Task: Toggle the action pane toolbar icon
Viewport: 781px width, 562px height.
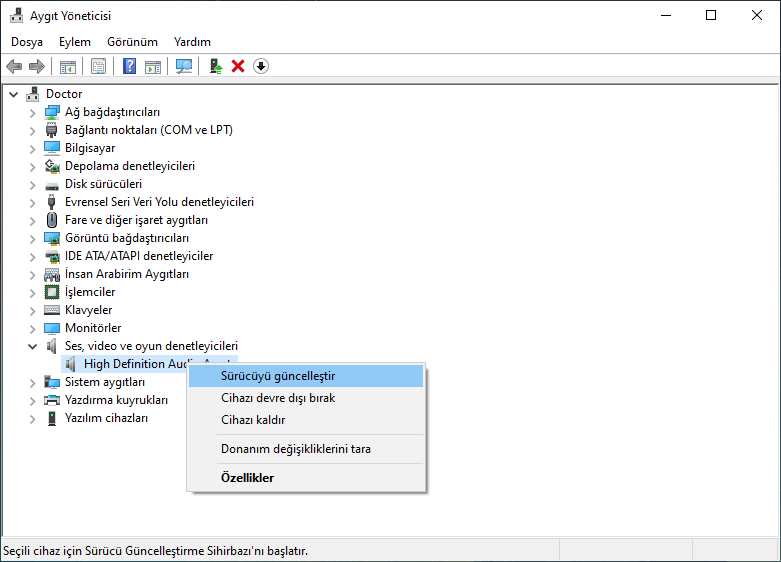Action: [x=153, y=66]
